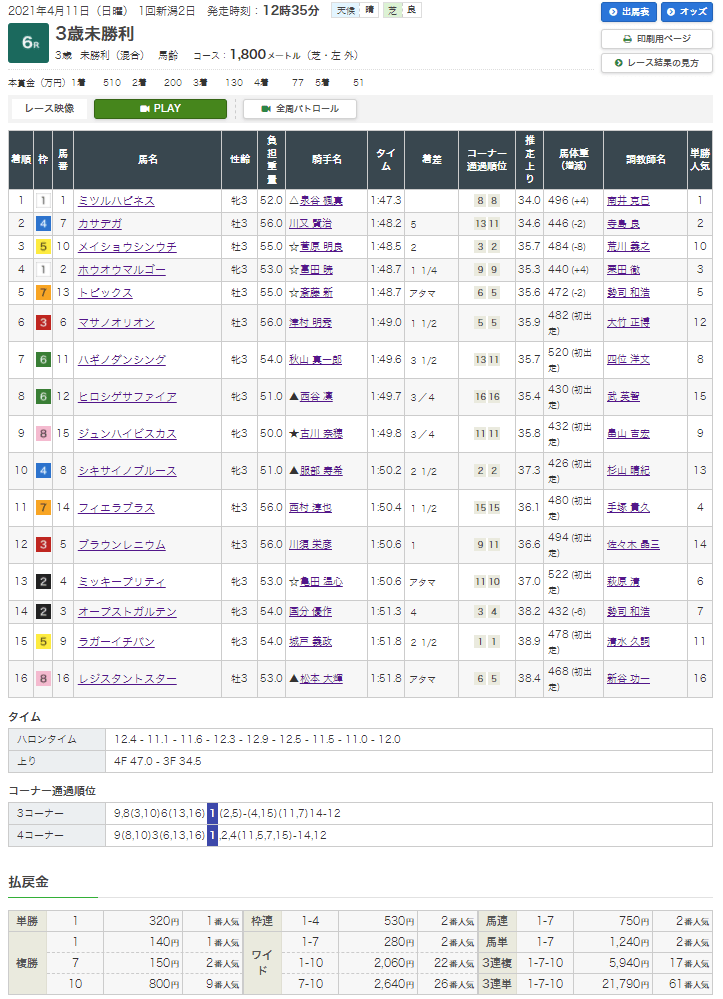Play the race video with the green PLAY button
The image size is (723, 999).
click(x=160, y=108)
